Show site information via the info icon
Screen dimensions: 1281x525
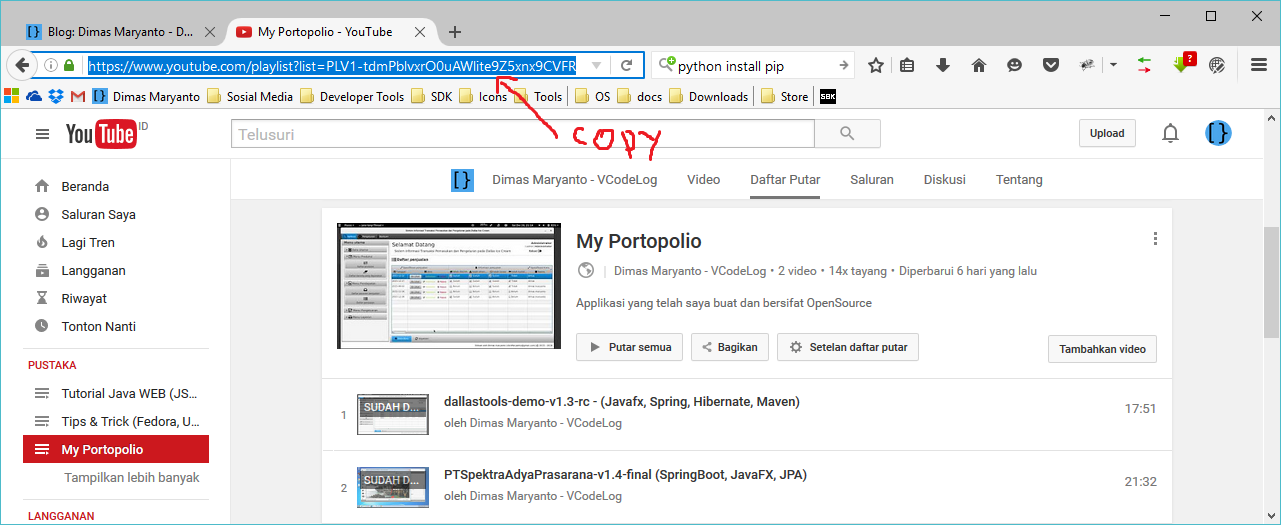tap(50, 66)
